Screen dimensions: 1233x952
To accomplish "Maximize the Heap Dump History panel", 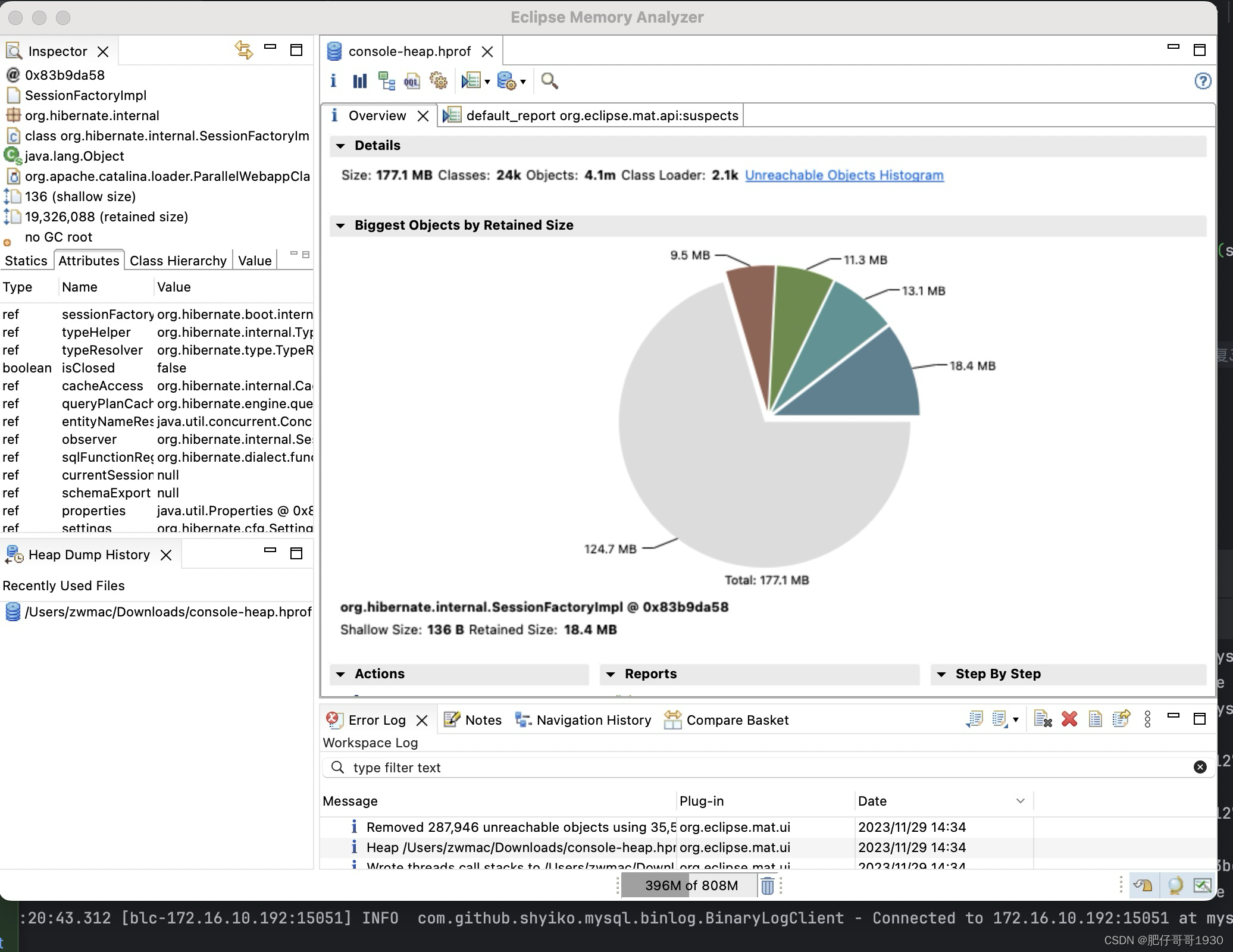I will 296,553.
